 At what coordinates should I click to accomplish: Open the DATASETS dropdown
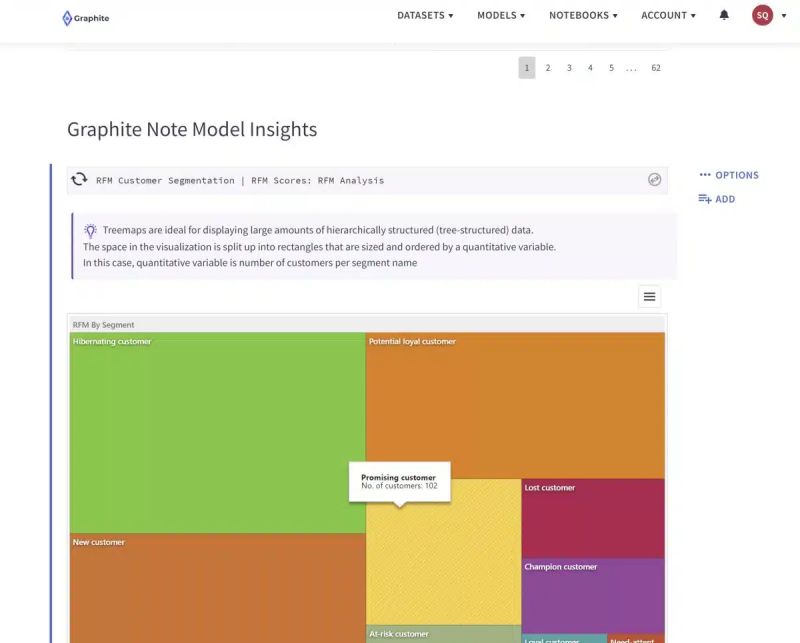point(422,15)
